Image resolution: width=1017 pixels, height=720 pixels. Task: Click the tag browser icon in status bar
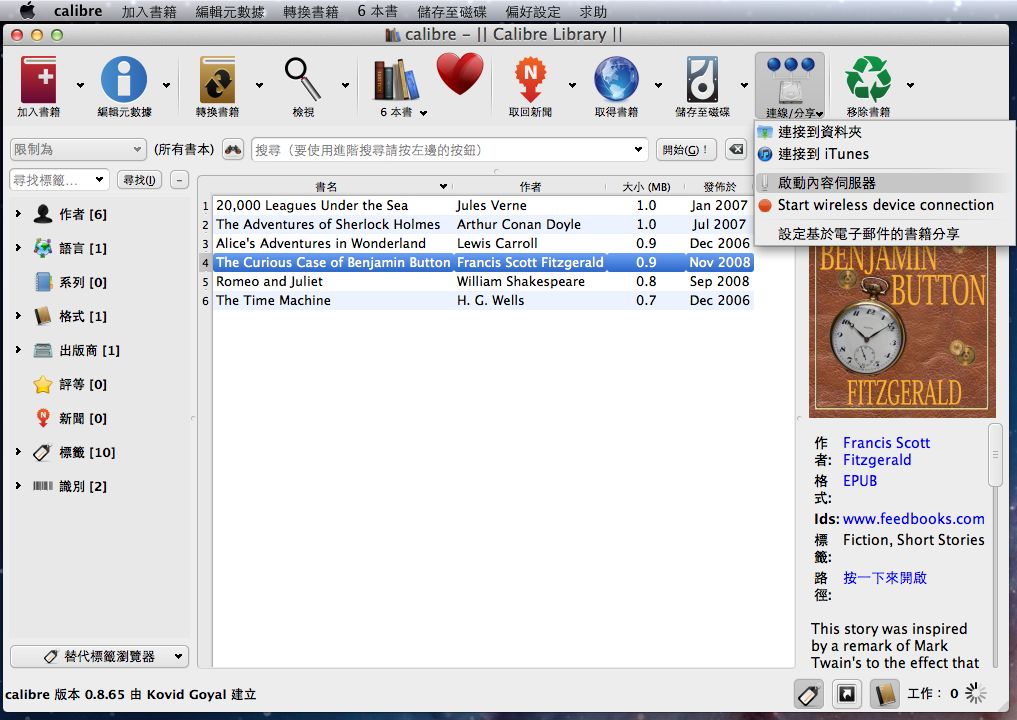tap(809, 695)
